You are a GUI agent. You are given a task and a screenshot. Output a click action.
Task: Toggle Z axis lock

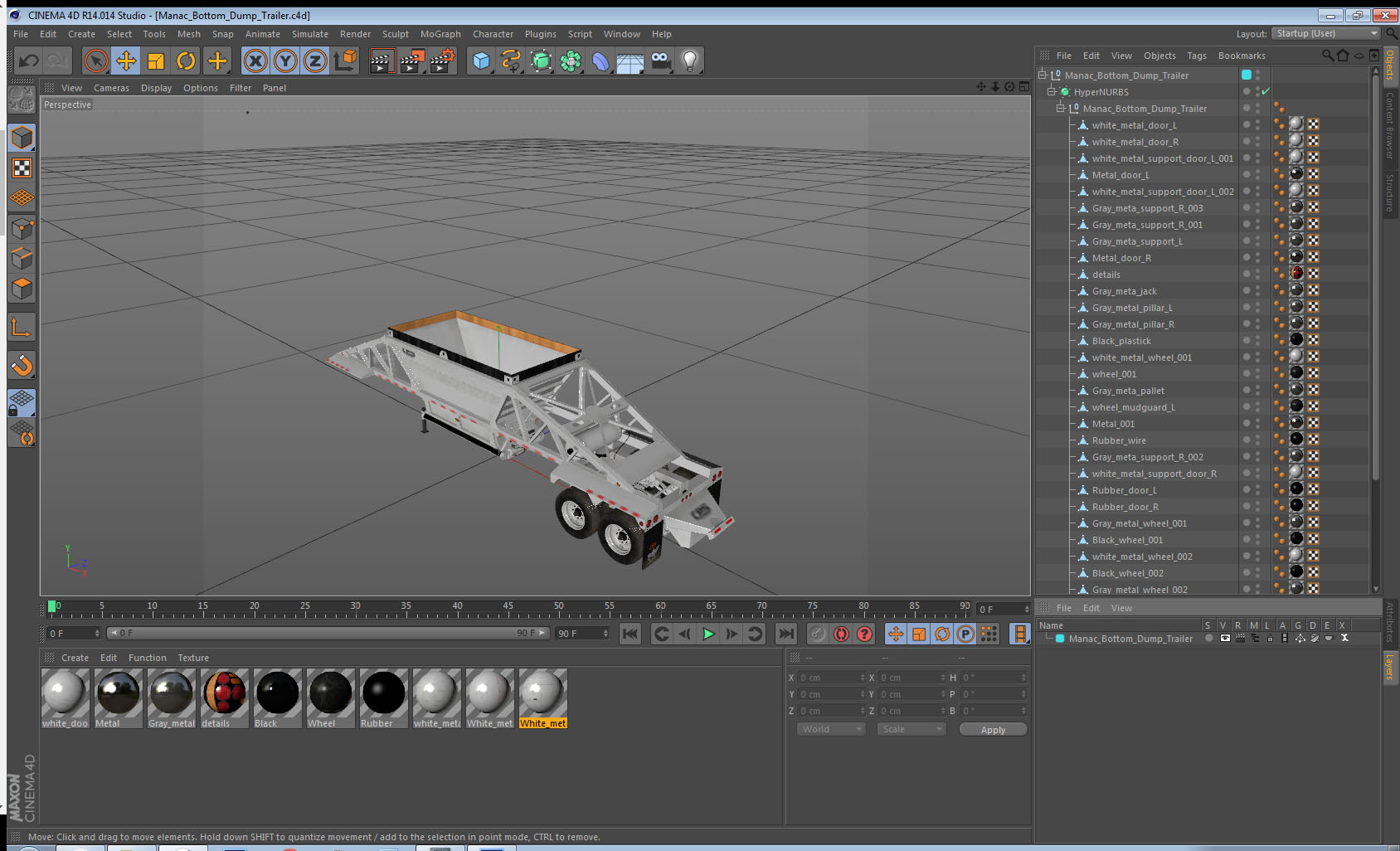tap(315, 61)
